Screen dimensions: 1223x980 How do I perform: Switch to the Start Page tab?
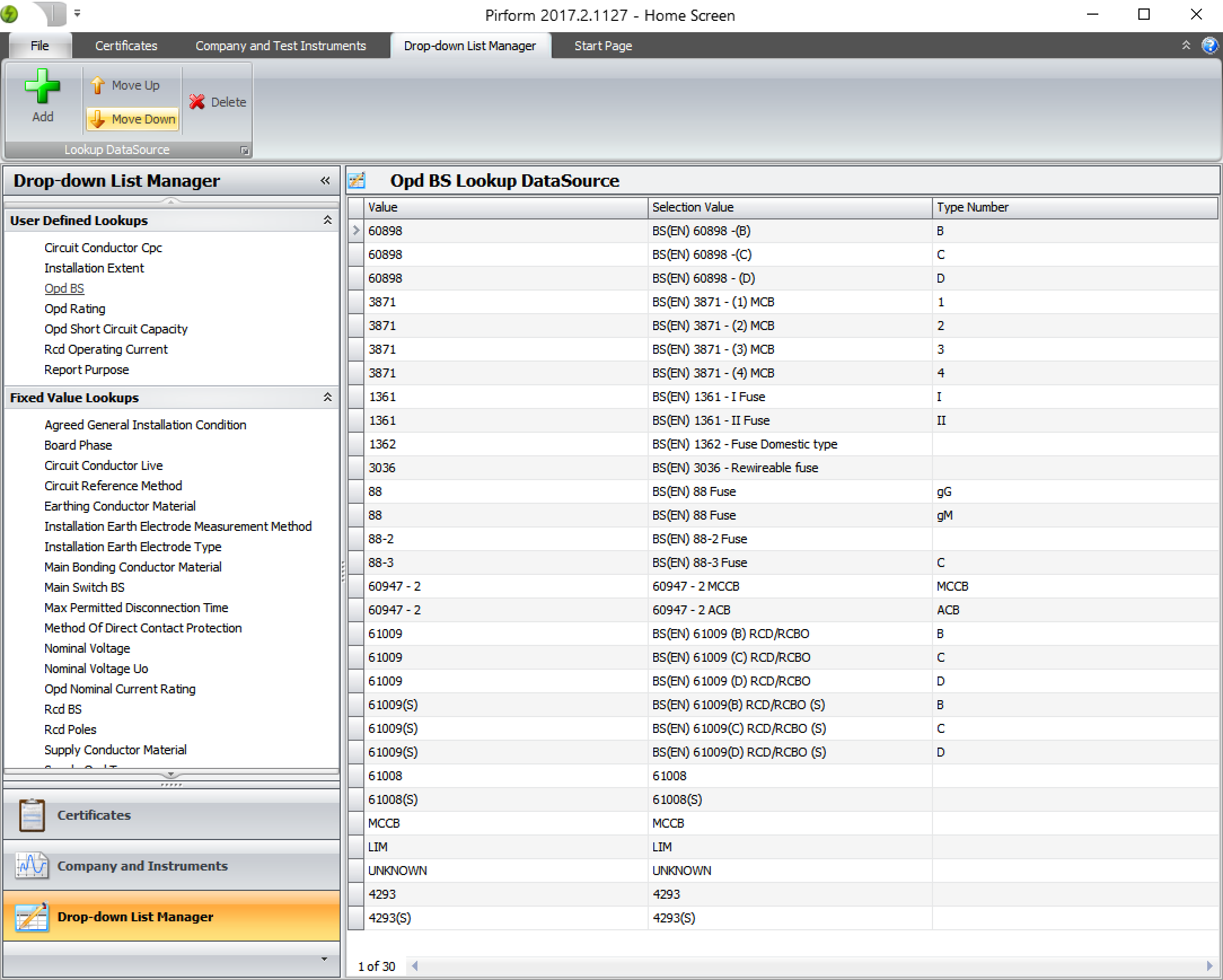(602, 46)
